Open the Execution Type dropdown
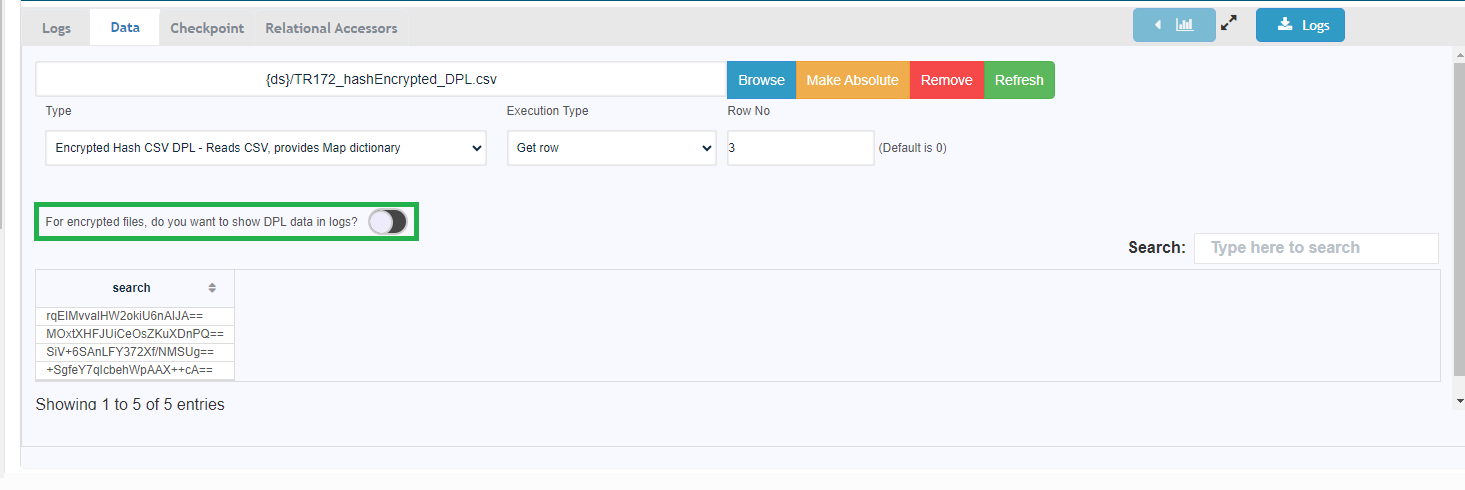This screenshot has height=490, width=1465. 612,148
